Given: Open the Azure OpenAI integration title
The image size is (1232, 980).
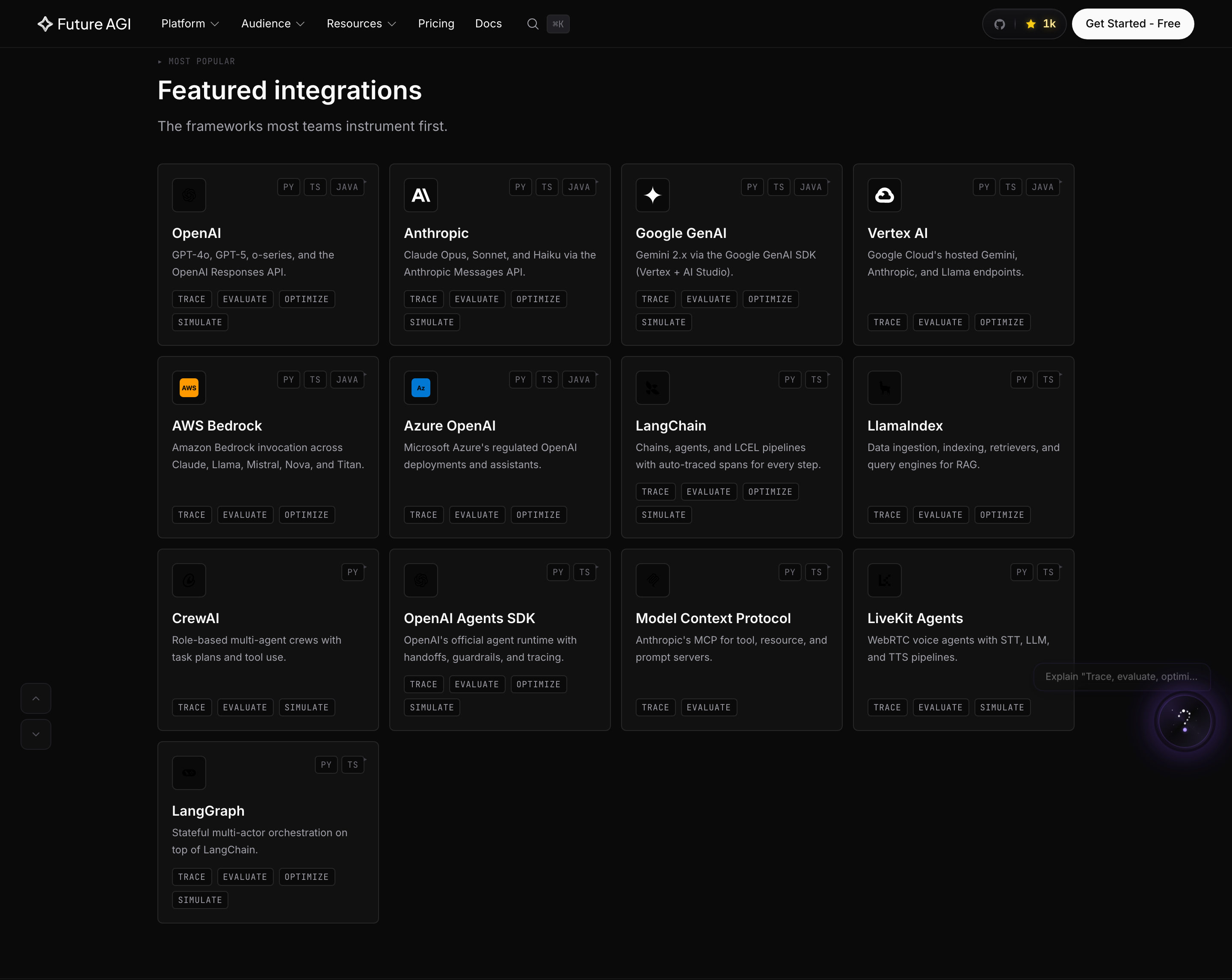Looking at the screenshot, I should coord(450,426).
